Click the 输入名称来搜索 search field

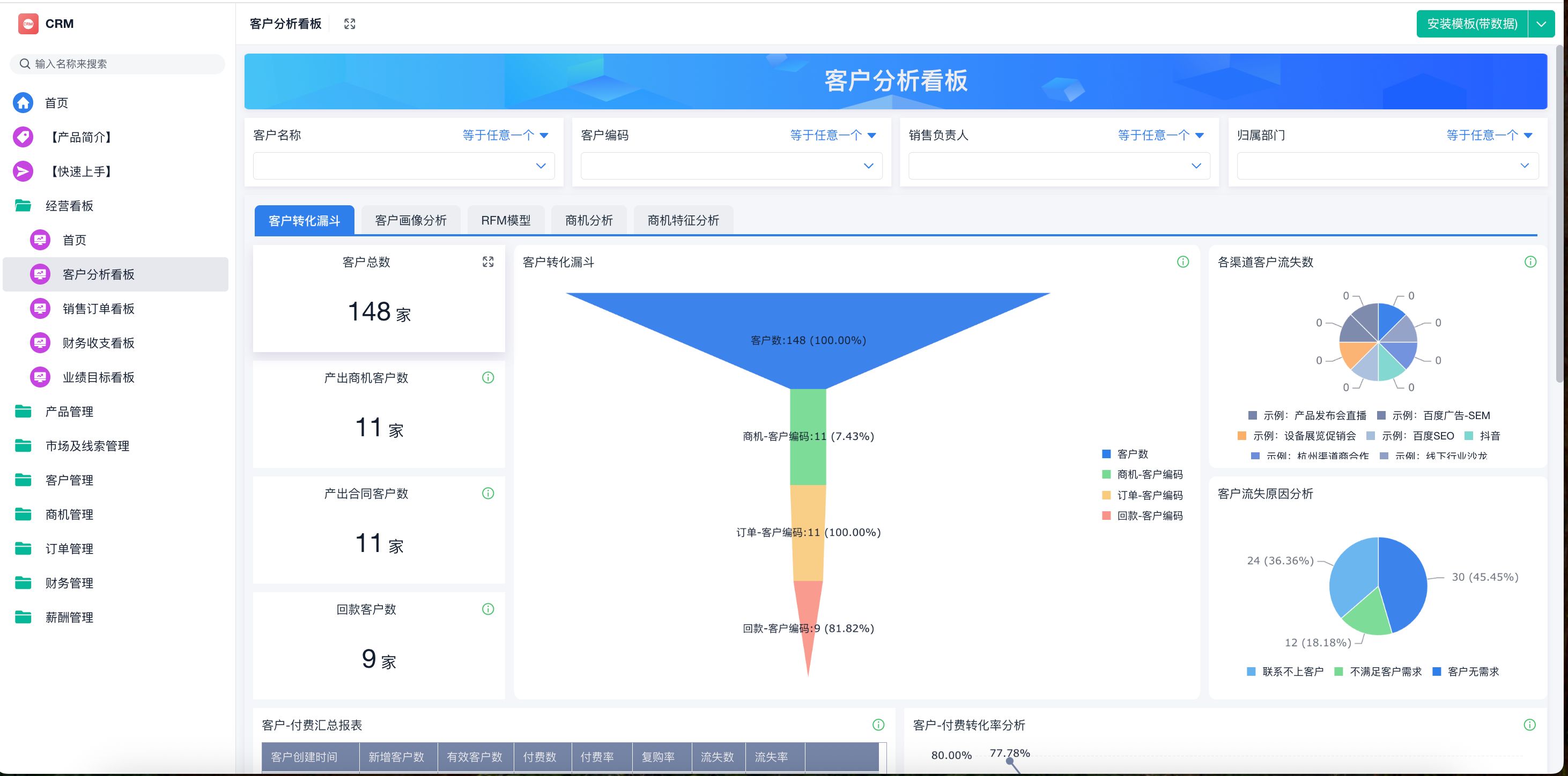(x=117, y=64)
